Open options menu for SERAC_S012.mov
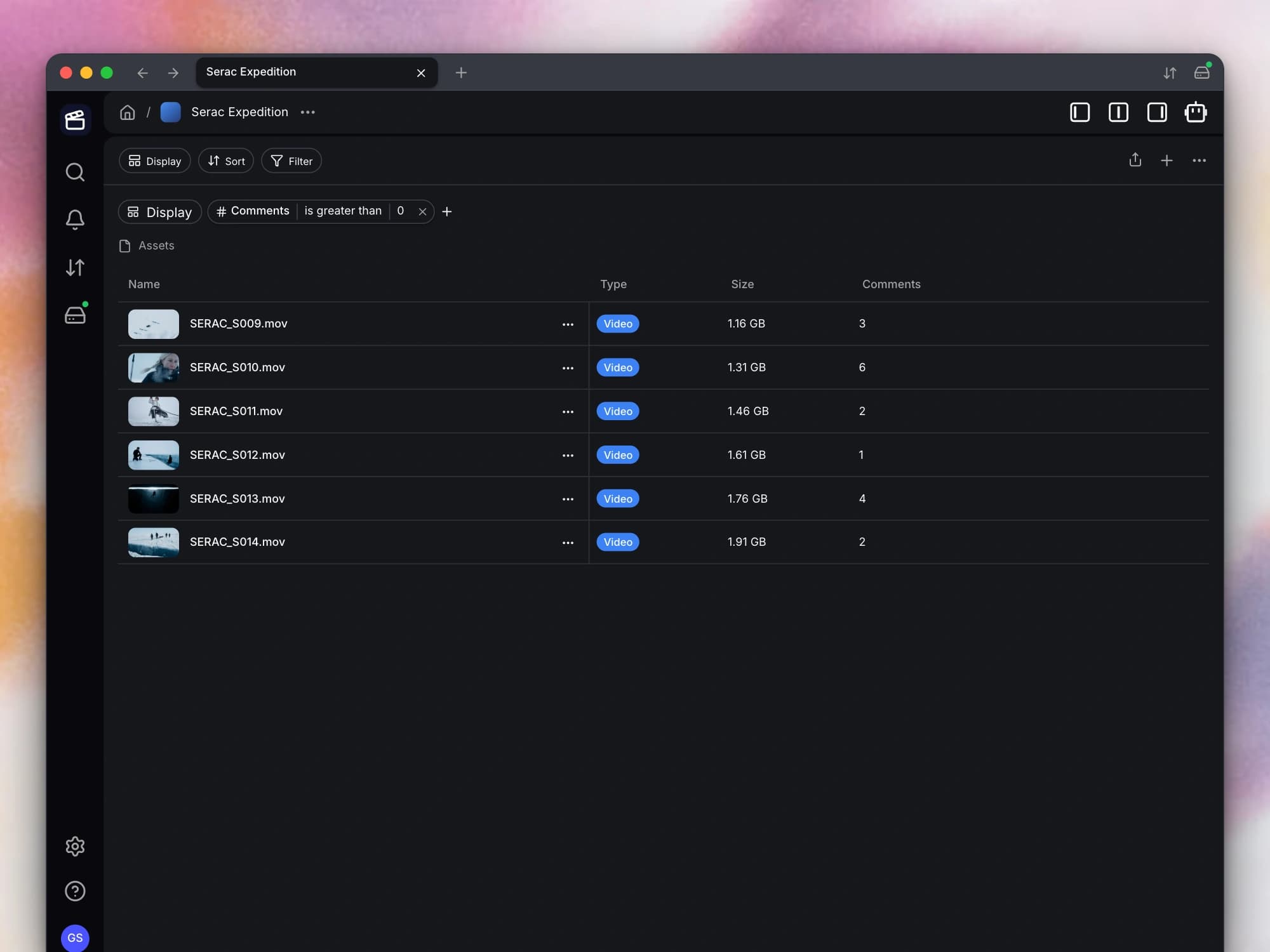Screen dimensions: 1270x952 [x=568, y=456]
